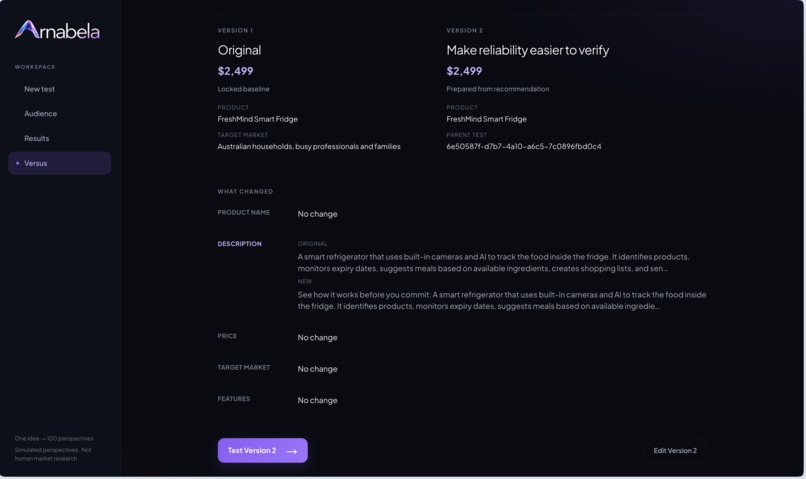Select the Versus sidebar item
Image resolution: width=806 pixels, height=479 pixels.
pyautogui.click(x=60, y=163)
